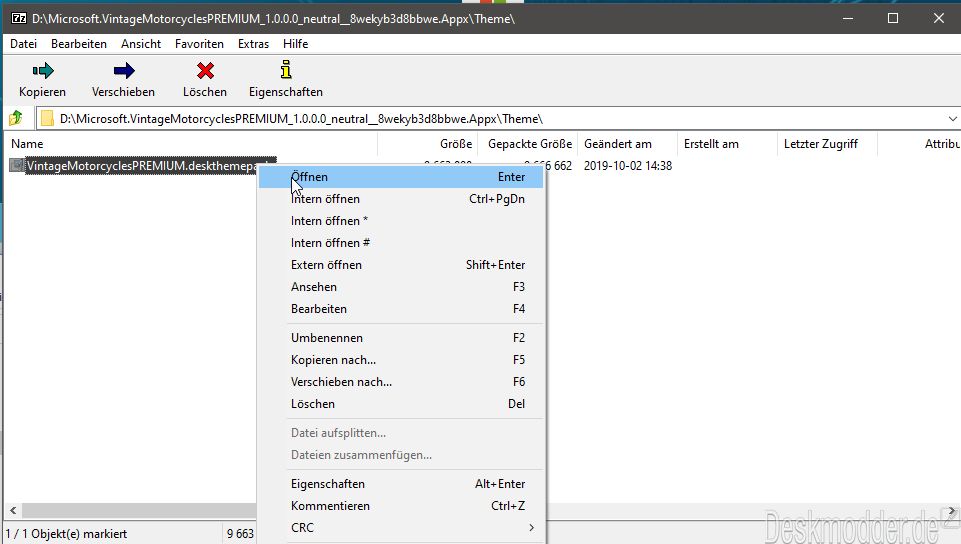The width and height of the screenshot is (961, 544).
Task: Go up one folder level icon
Action: 15,118
